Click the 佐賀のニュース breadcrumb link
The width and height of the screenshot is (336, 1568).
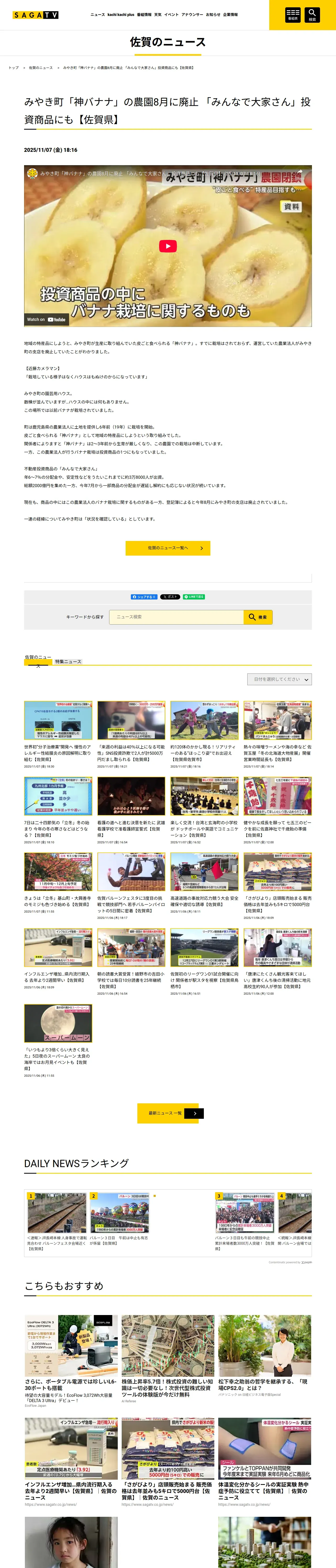41,68
